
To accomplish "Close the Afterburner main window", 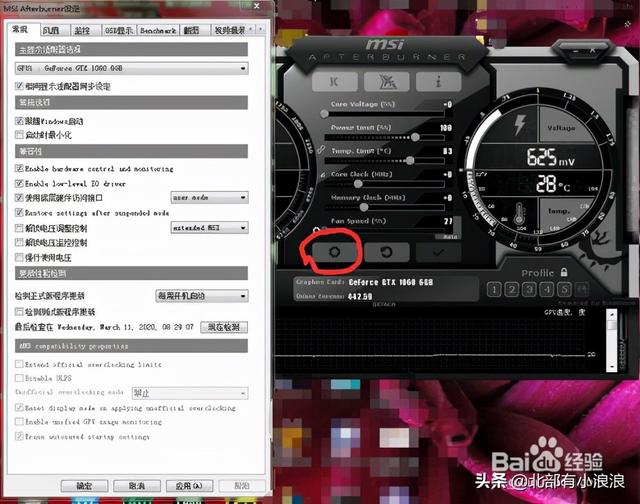I will (593, 50).
